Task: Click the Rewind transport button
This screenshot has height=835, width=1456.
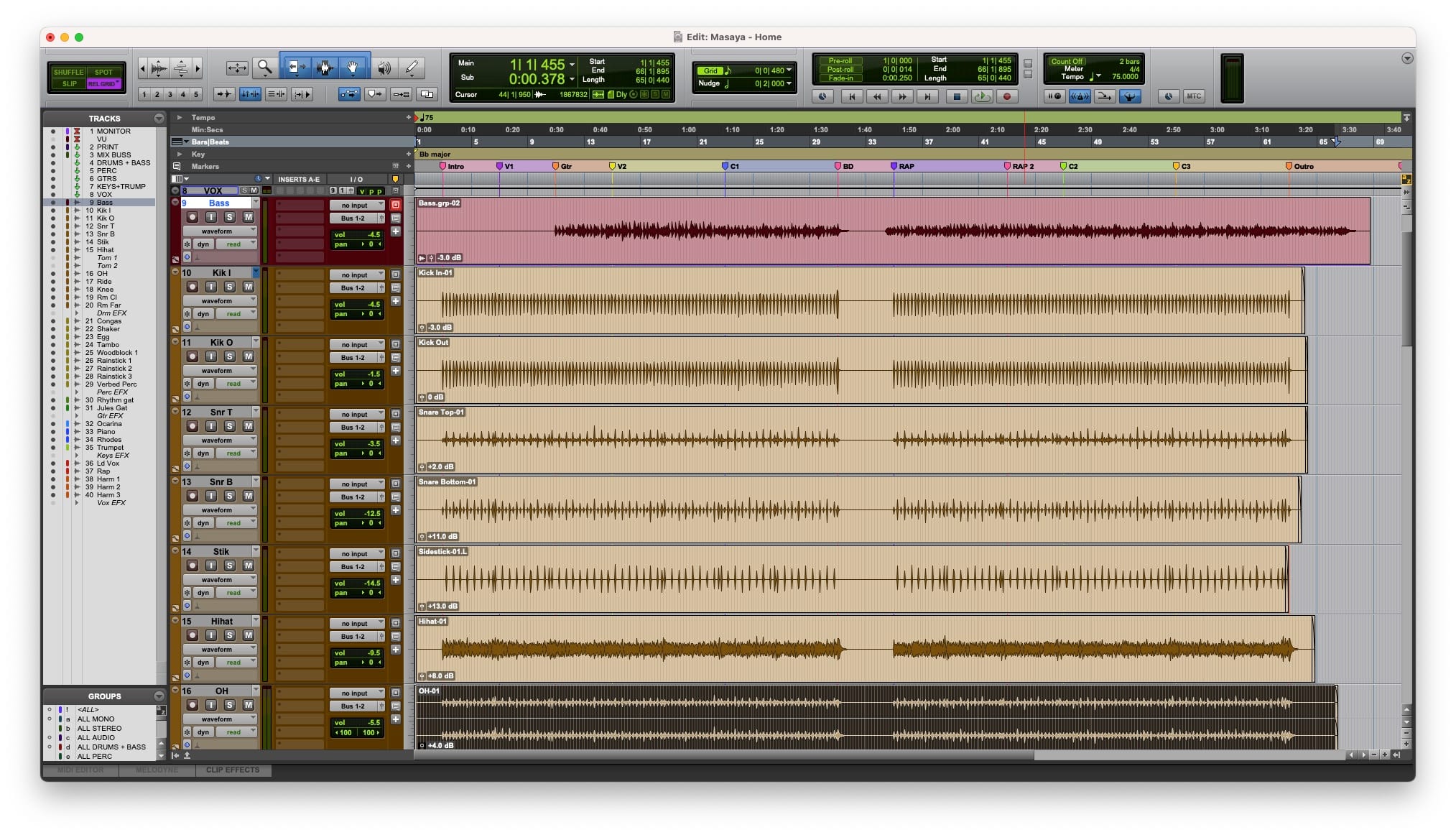Action: pos(877,96)
